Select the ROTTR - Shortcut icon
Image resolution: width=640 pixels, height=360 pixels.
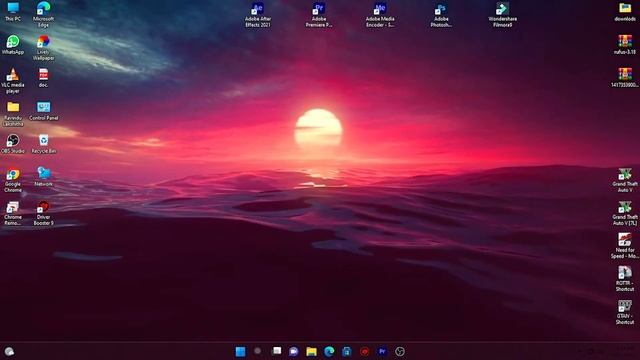(625, 279)
